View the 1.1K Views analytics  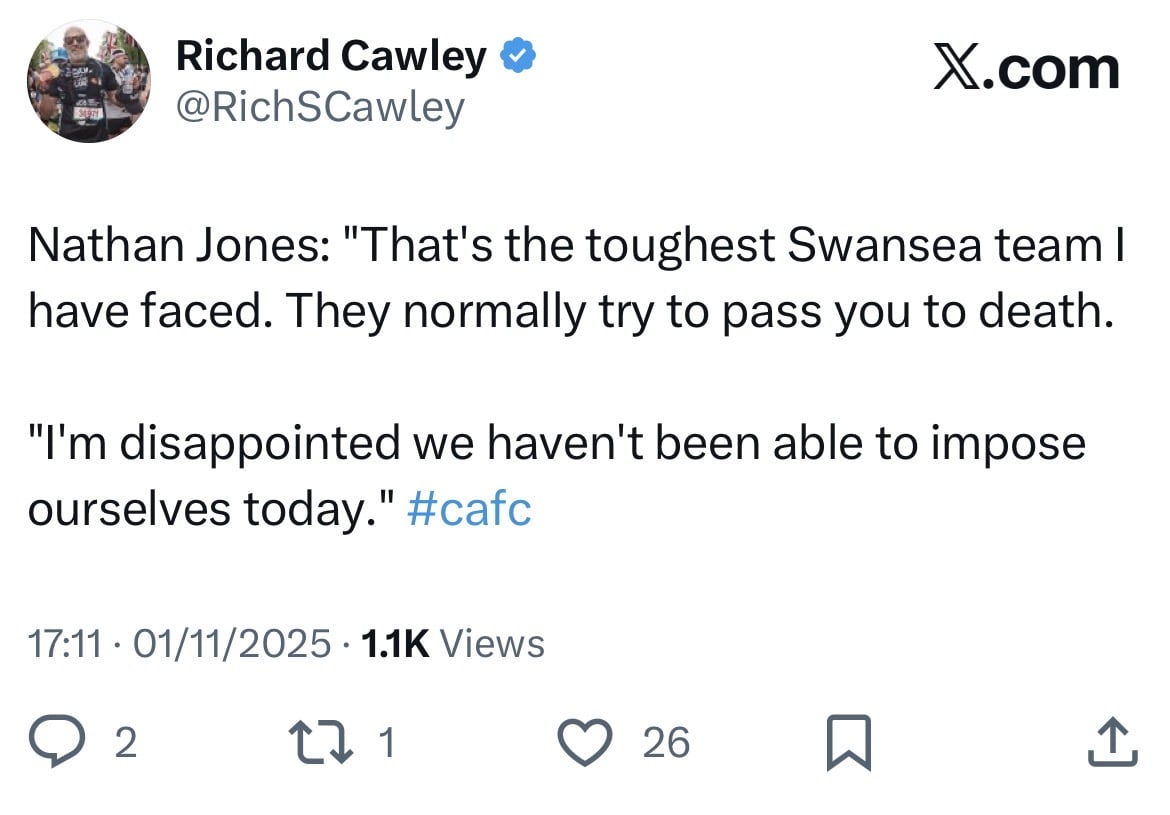pyautogui.click(x=452, y=644)
